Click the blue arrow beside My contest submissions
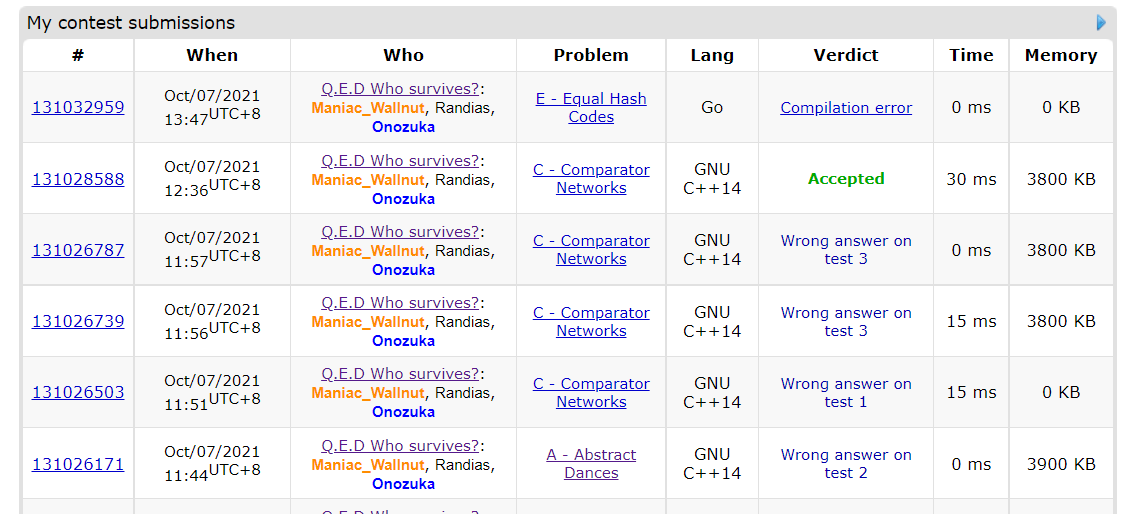The width and height of the screenshot is (1134, 514). [x=1101, y=22]
